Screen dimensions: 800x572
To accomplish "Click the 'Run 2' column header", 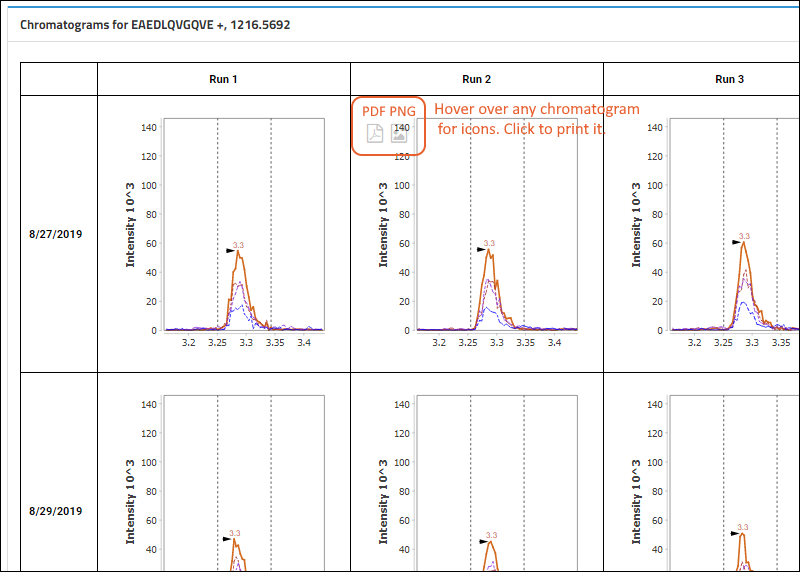I will (477, 79).
